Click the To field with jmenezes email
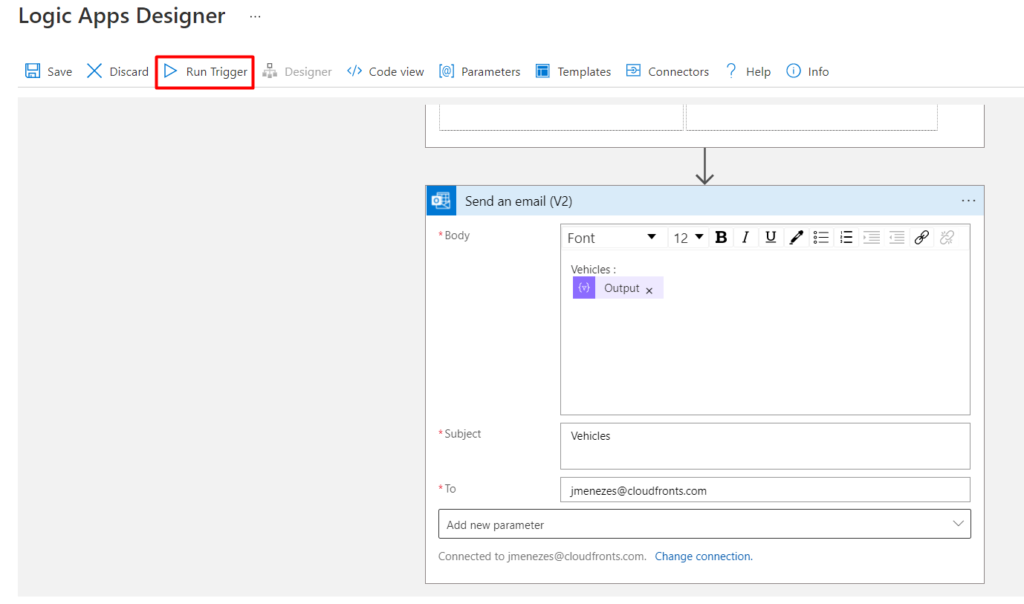 (x=765, y=490)
